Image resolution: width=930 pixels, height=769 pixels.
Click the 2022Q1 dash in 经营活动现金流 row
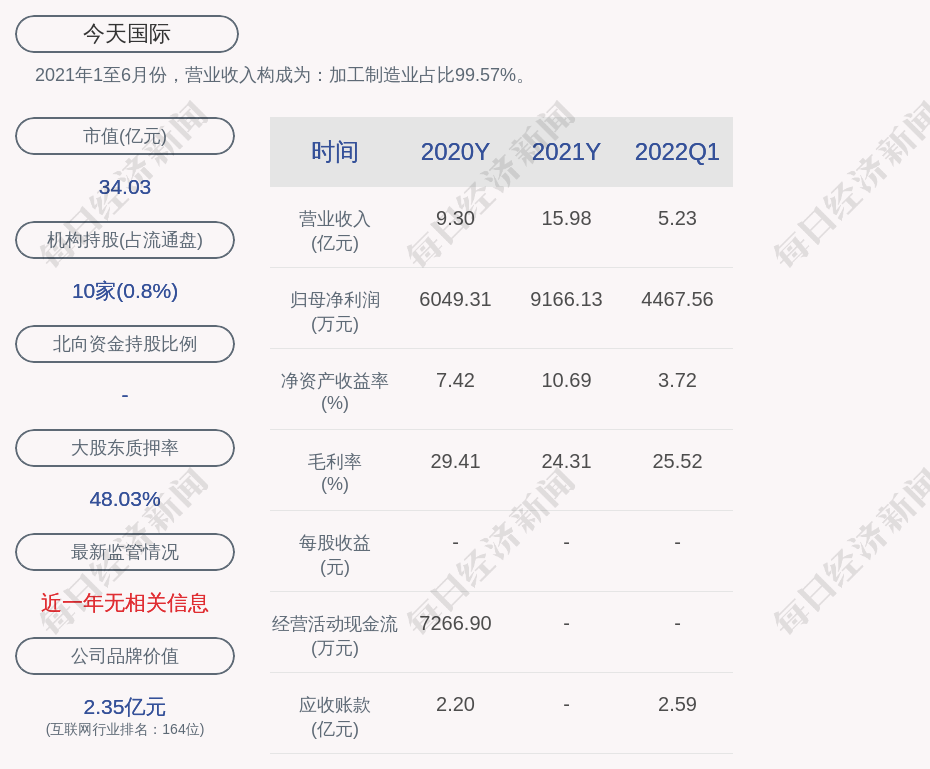(x=677, y=624)
